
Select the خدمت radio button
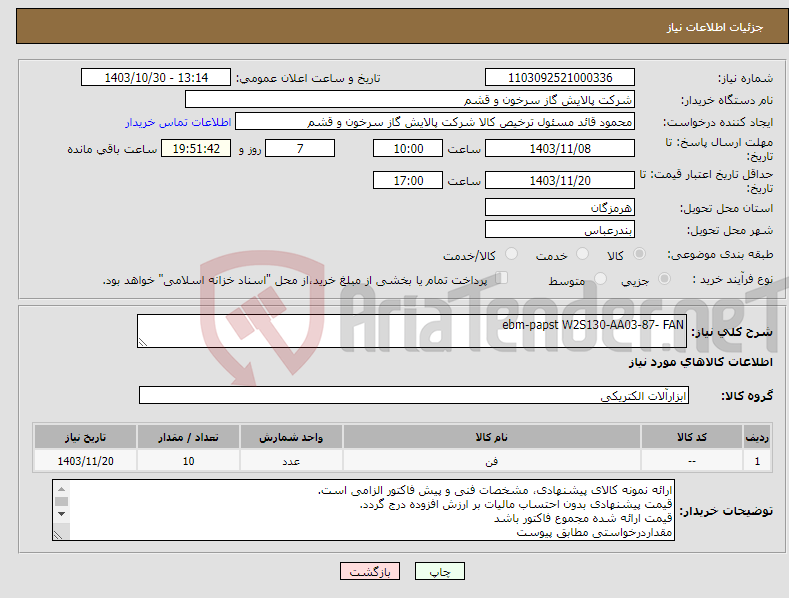[582, 254]
